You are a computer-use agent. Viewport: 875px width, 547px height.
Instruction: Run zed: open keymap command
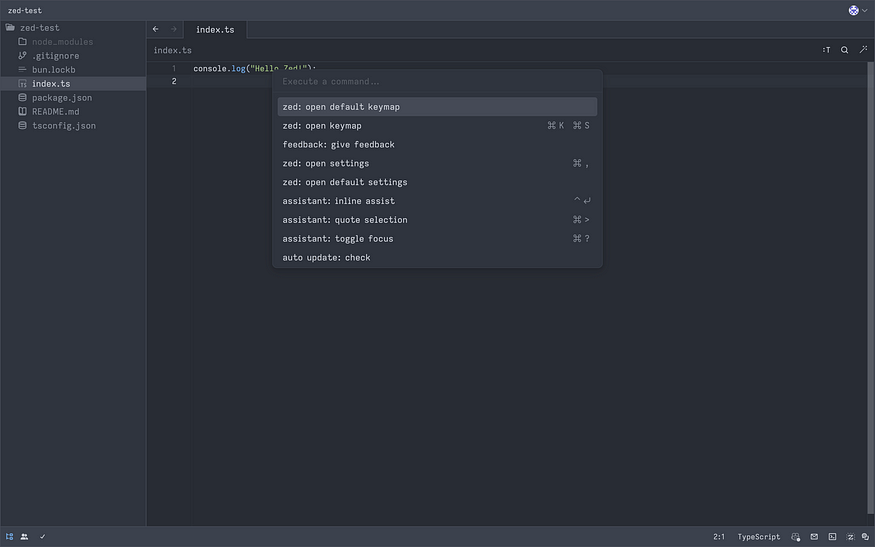coord(437,126)
